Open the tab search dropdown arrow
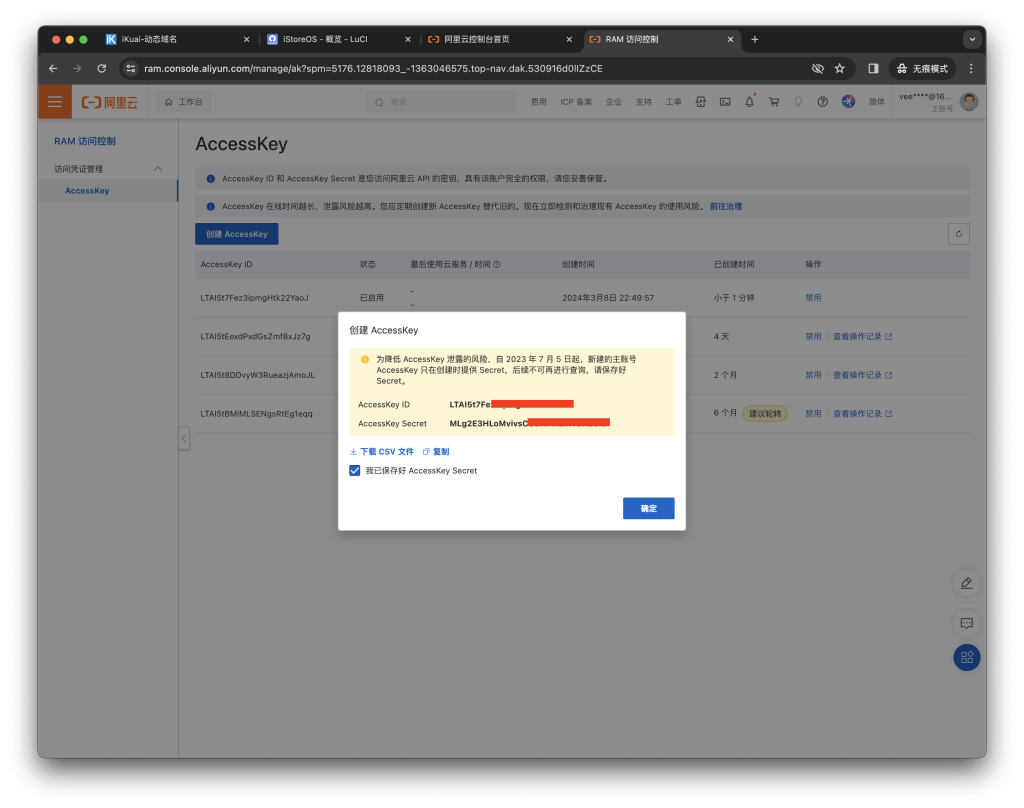The image size is (1024, 808). click(x=972, y=39)
